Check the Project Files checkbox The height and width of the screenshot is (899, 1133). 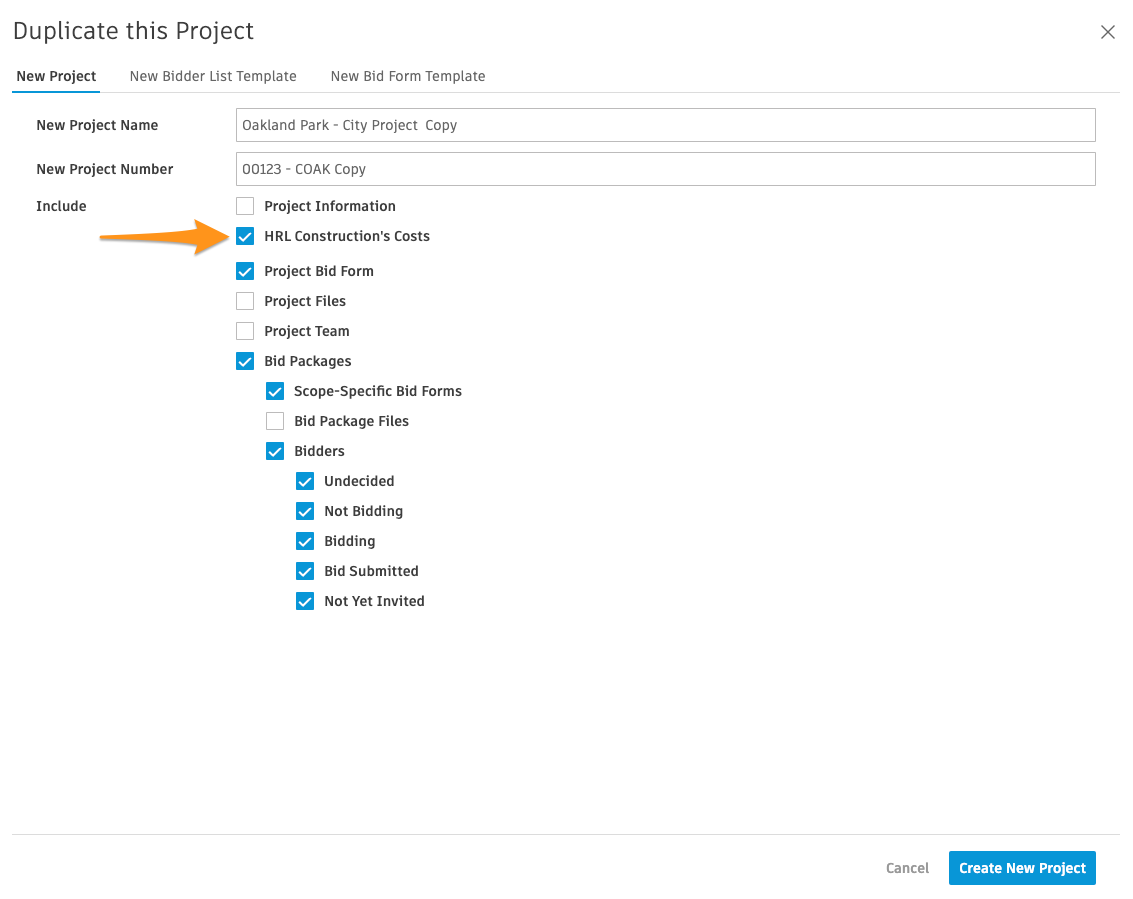245,301
